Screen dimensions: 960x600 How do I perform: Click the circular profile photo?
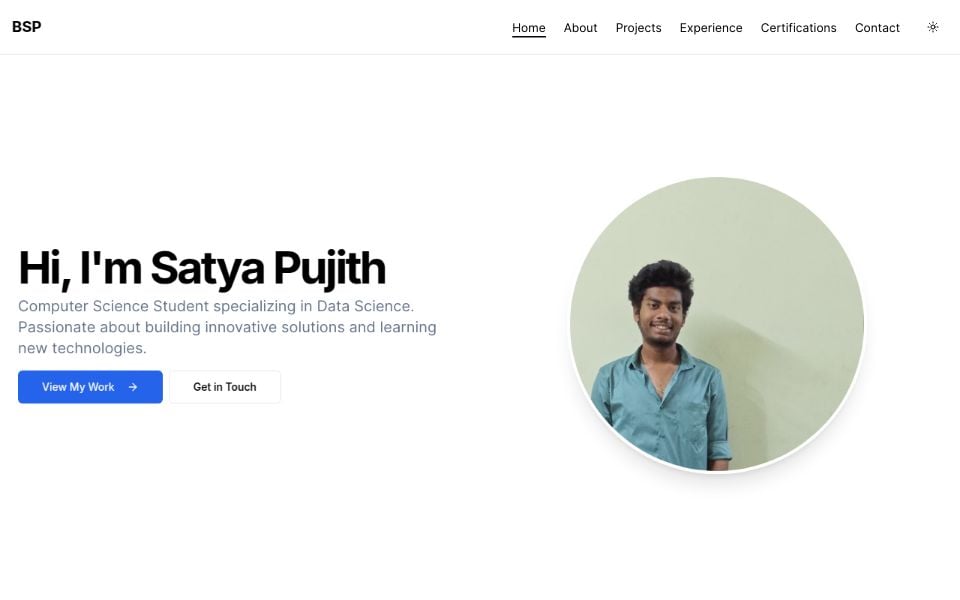(x=717, y=325)
